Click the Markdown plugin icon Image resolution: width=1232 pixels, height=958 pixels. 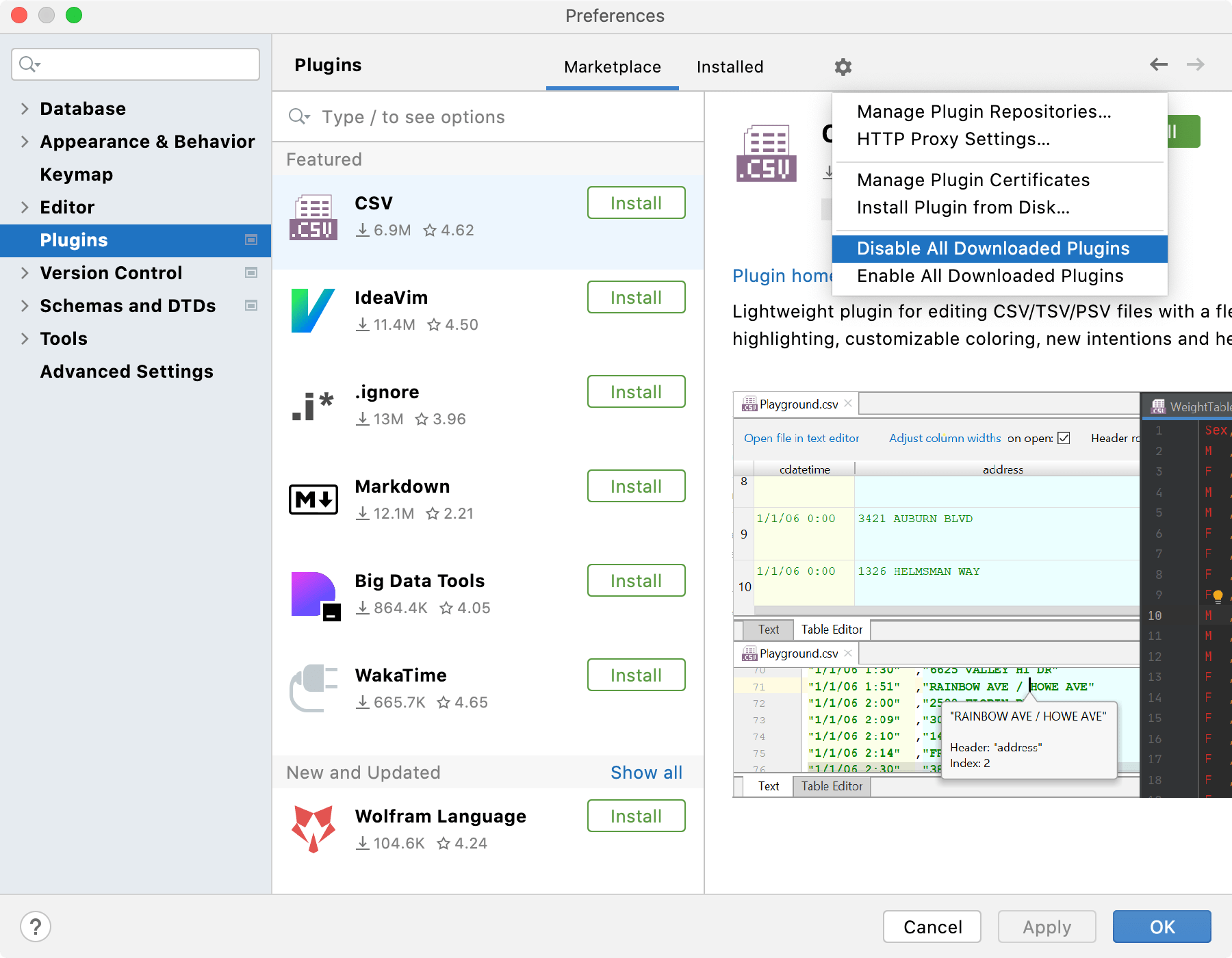[x=313, y=500]
